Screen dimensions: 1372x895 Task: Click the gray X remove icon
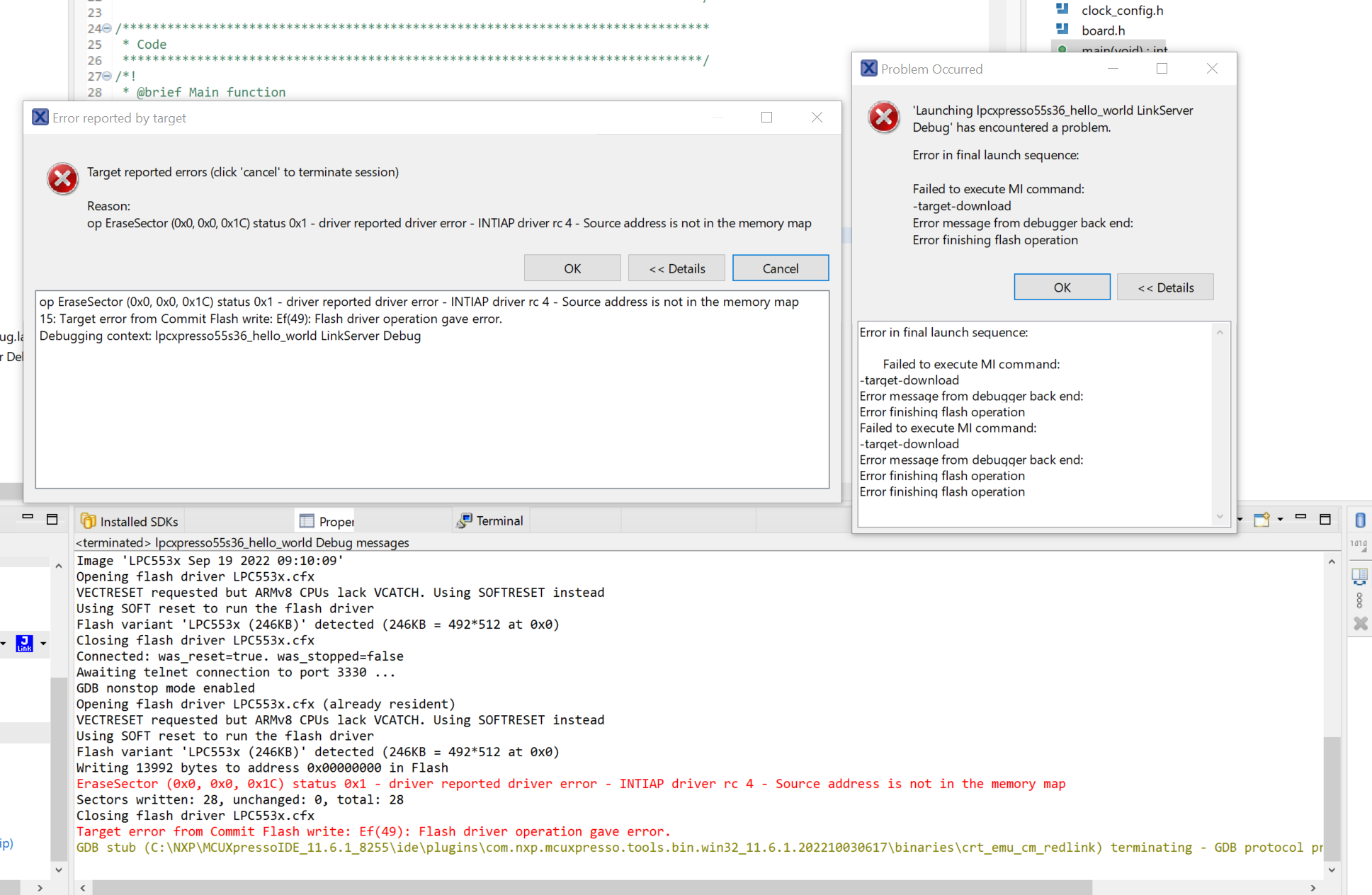(1360, 624)
